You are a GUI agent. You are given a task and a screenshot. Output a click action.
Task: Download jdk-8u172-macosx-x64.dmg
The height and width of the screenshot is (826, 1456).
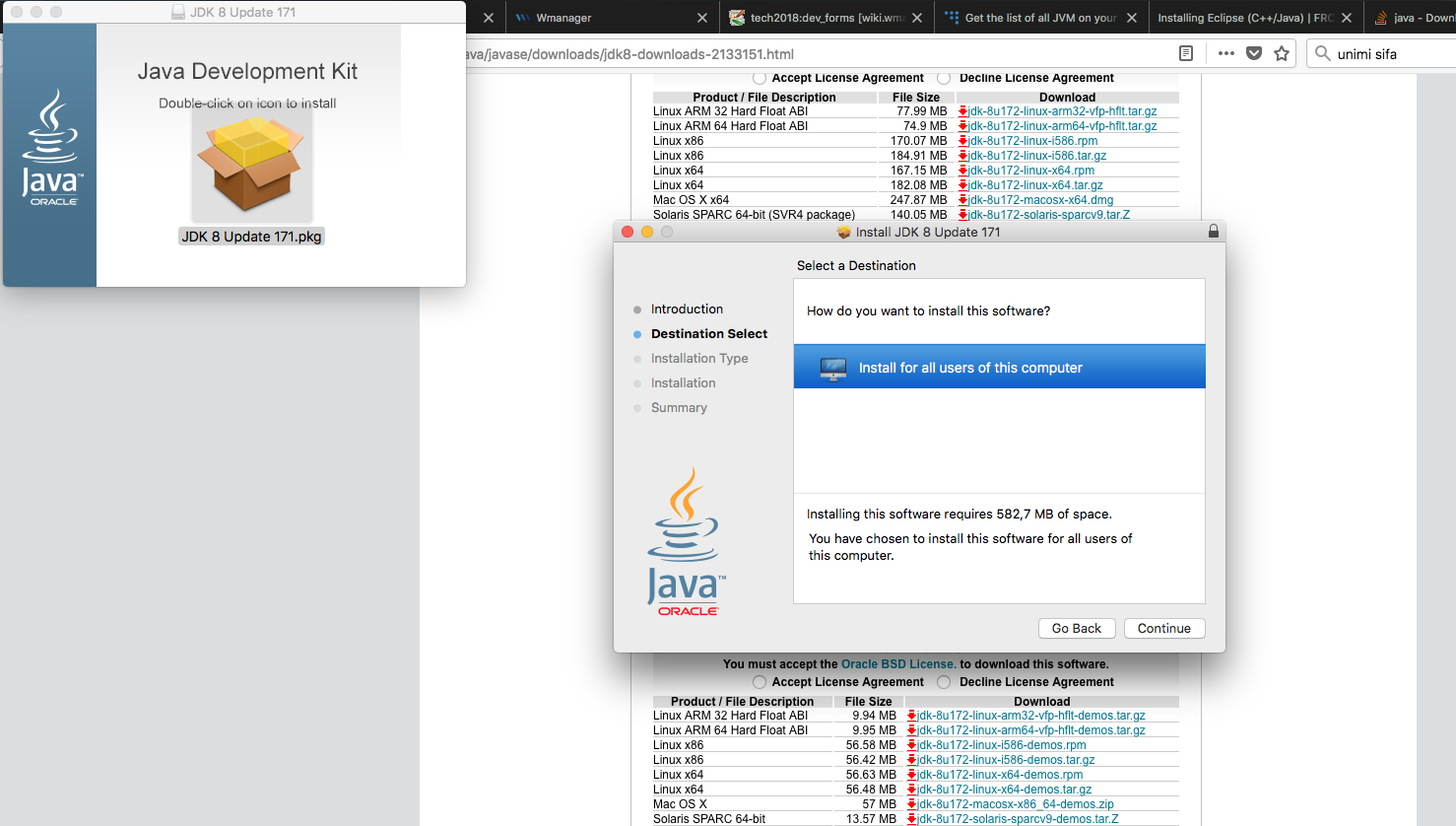pos(1040,200)
